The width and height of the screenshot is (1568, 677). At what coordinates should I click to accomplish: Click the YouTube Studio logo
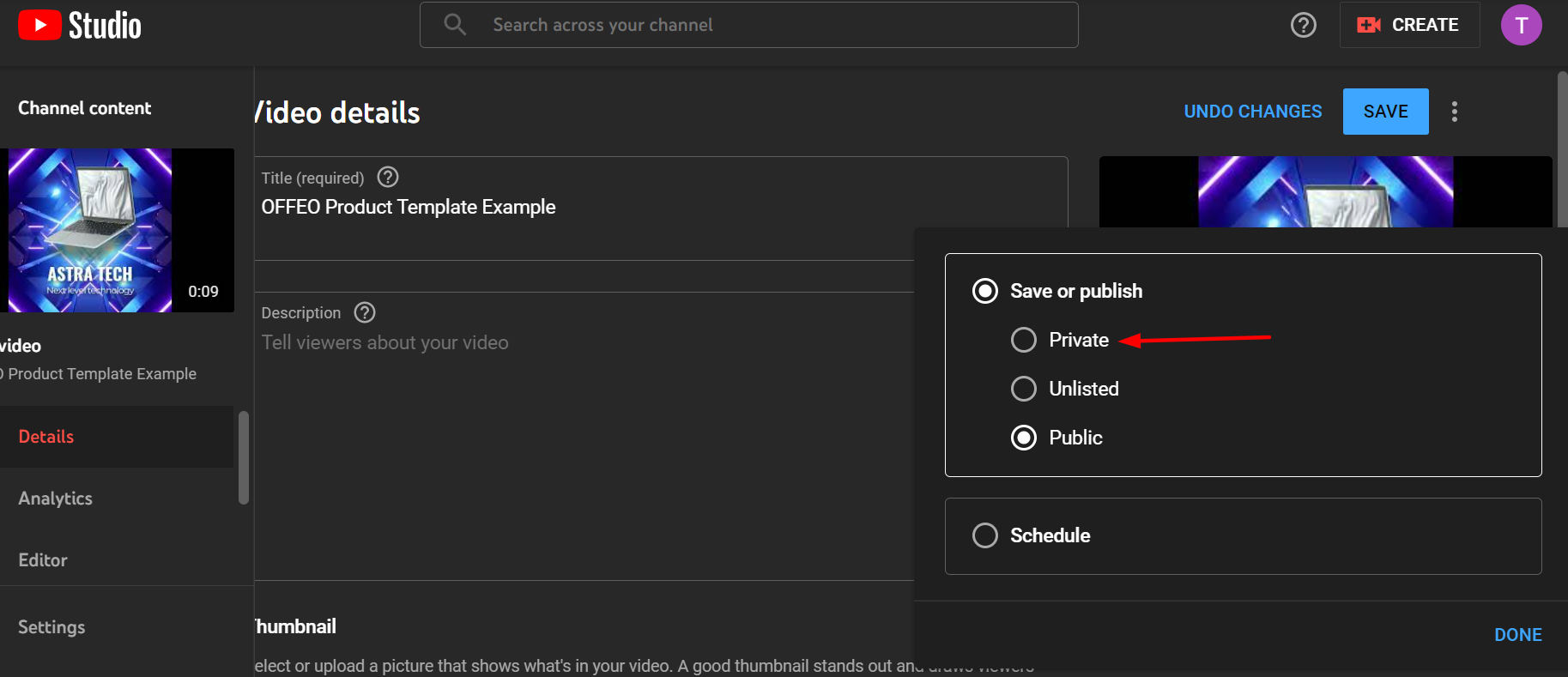80,25
